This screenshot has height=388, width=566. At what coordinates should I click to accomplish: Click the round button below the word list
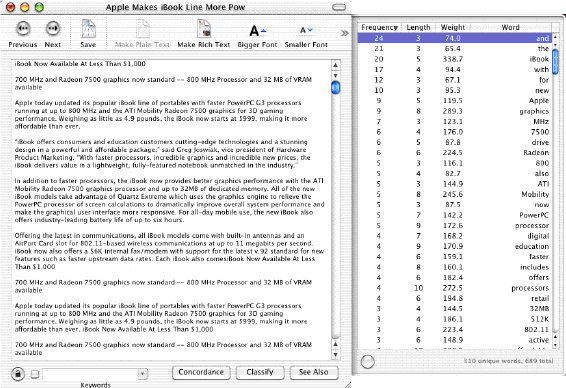tap(367, 362)
